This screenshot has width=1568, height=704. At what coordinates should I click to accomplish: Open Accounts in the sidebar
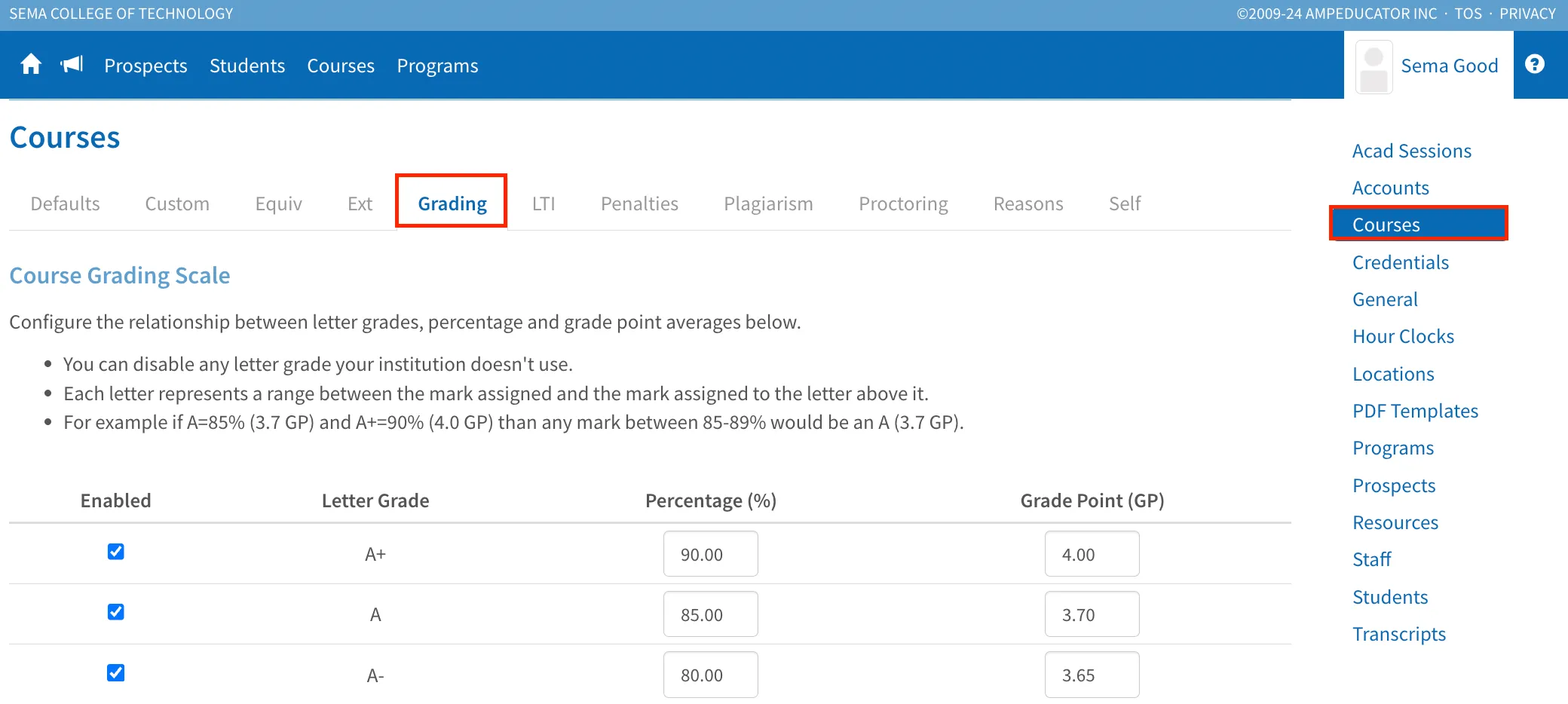(1390, 188)
